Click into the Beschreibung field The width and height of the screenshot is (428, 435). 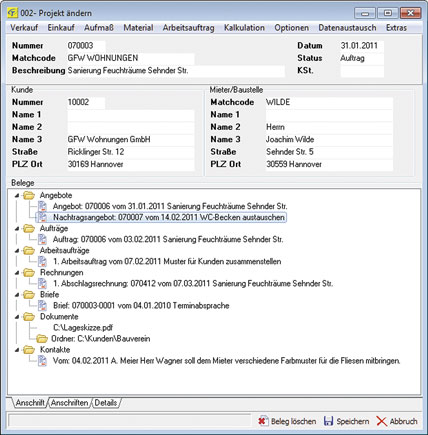(176, 71)
